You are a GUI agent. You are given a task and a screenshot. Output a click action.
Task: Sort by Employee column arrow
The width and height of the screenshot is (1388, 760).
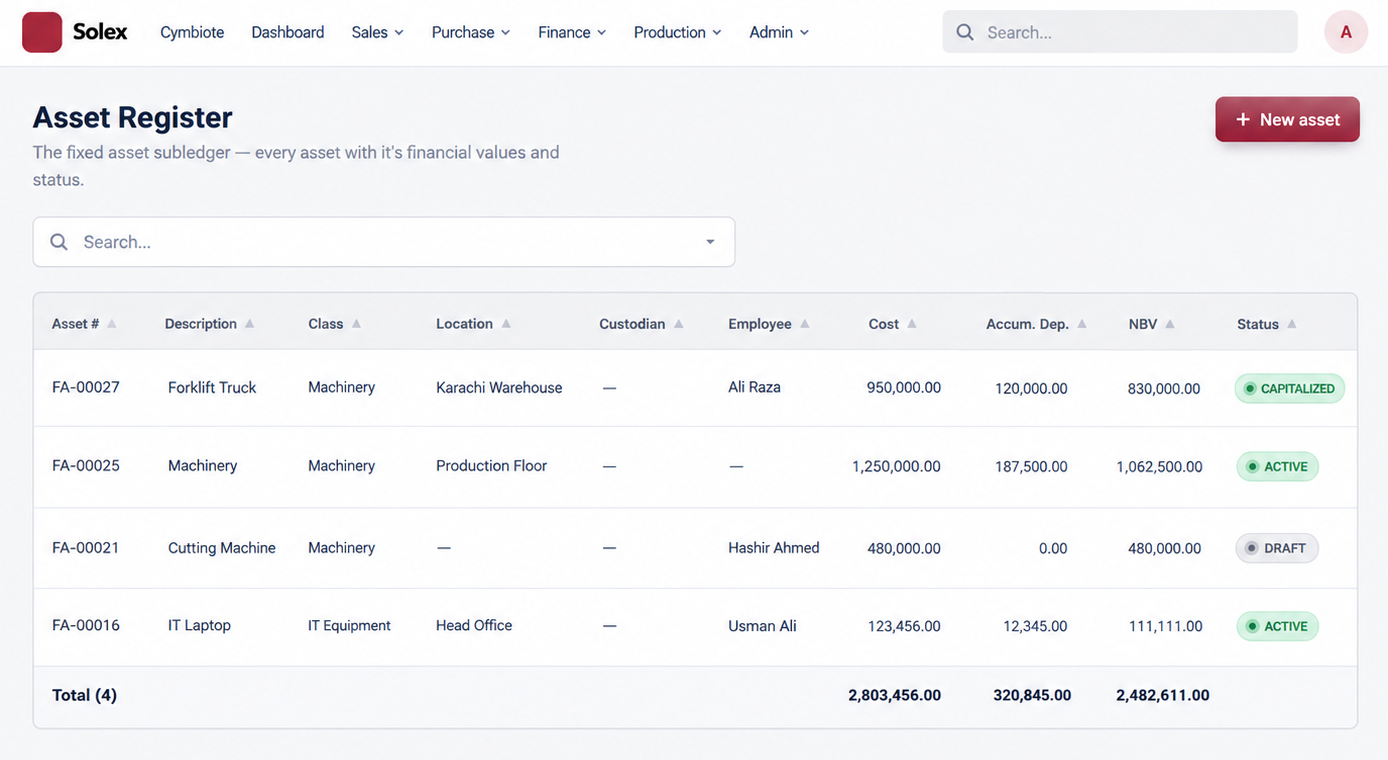805,324
